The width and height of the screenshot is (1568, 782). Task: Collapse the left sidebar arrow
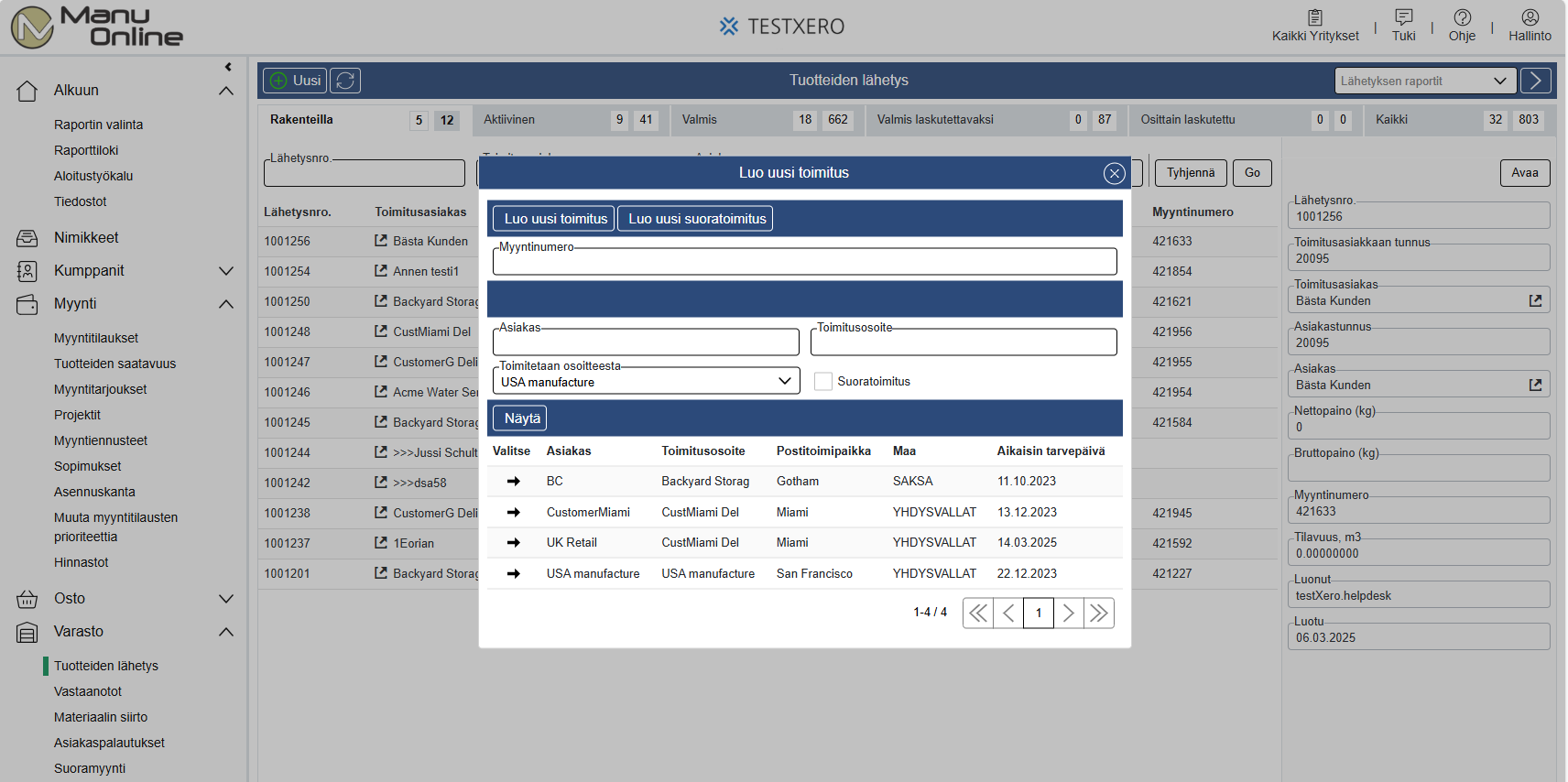click(x=228, y=67)
